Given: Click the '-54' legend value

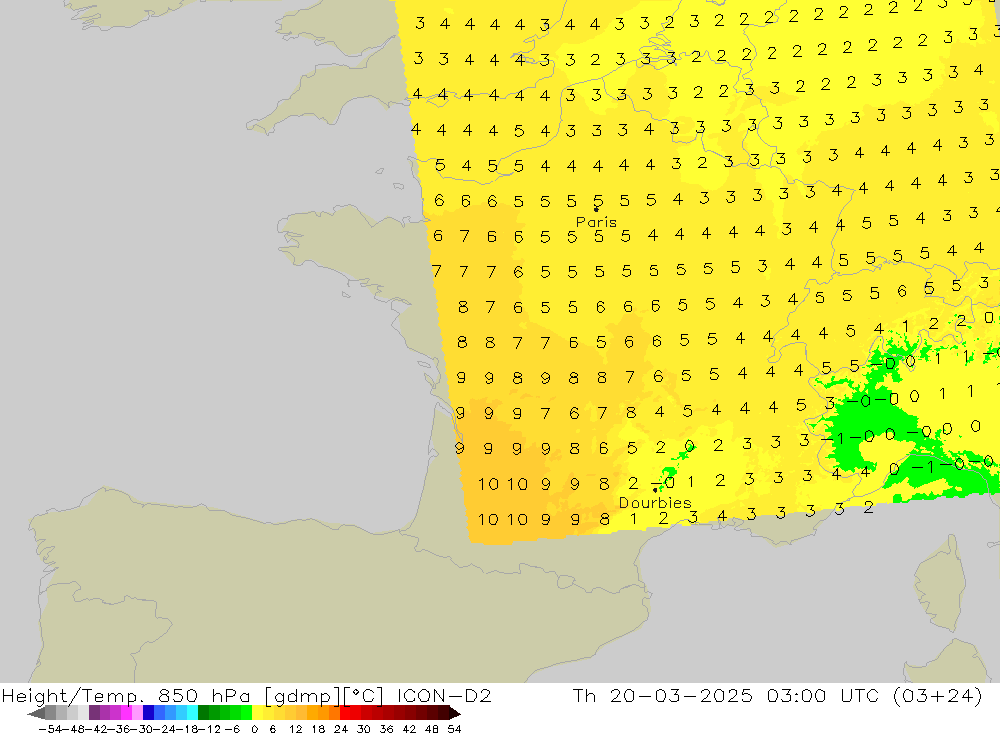Looking at the screenshot, I should tap(50, 729).
